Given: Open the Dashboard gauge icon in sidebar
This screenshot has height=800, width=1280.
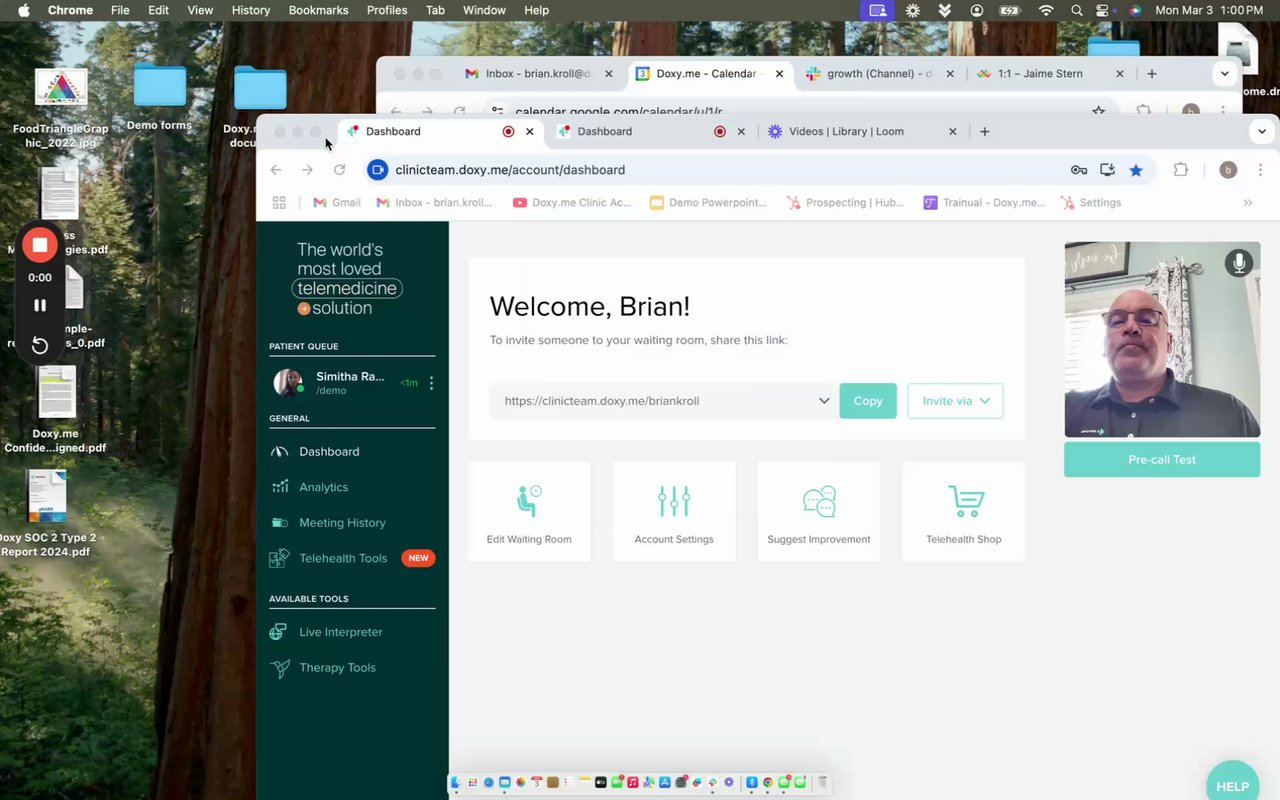Looking at the screenshot, I should click(x=280, y=452).
